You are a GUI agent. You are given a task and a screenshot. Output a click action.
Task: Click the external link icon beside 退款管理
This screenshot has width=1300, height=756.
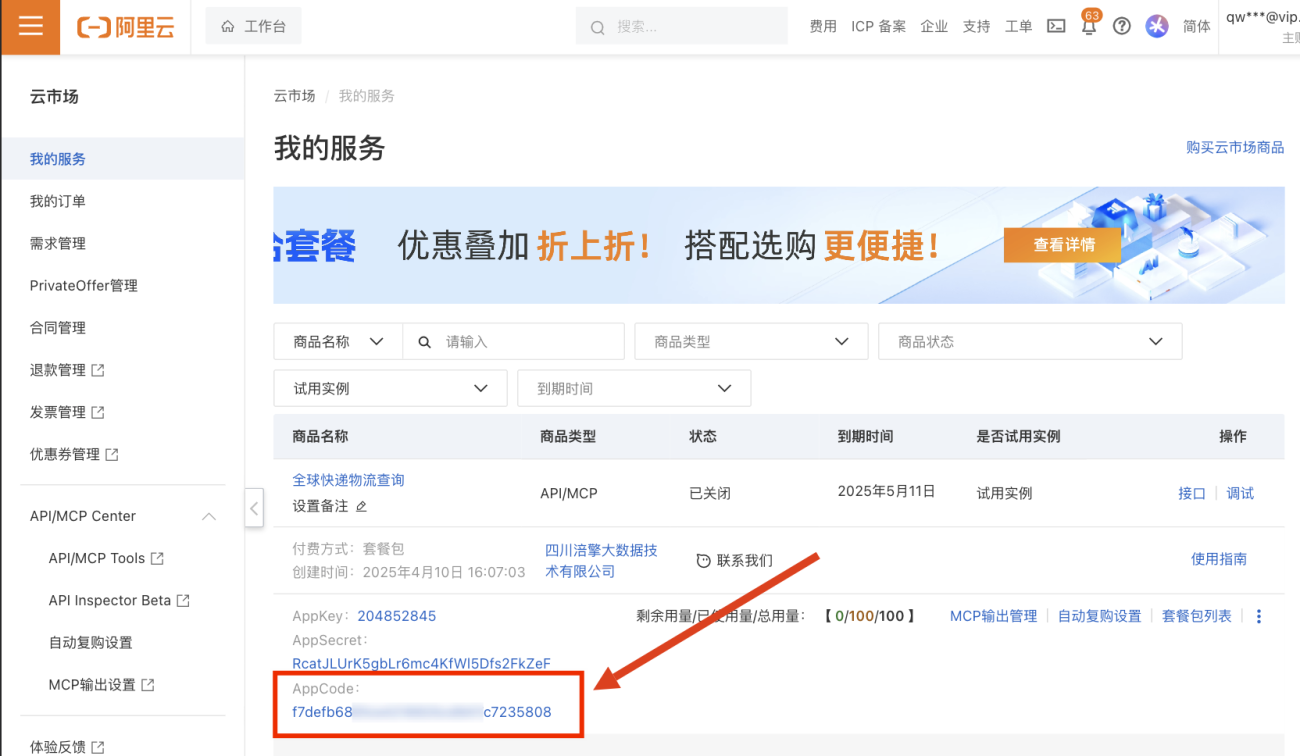pos(98,370)
